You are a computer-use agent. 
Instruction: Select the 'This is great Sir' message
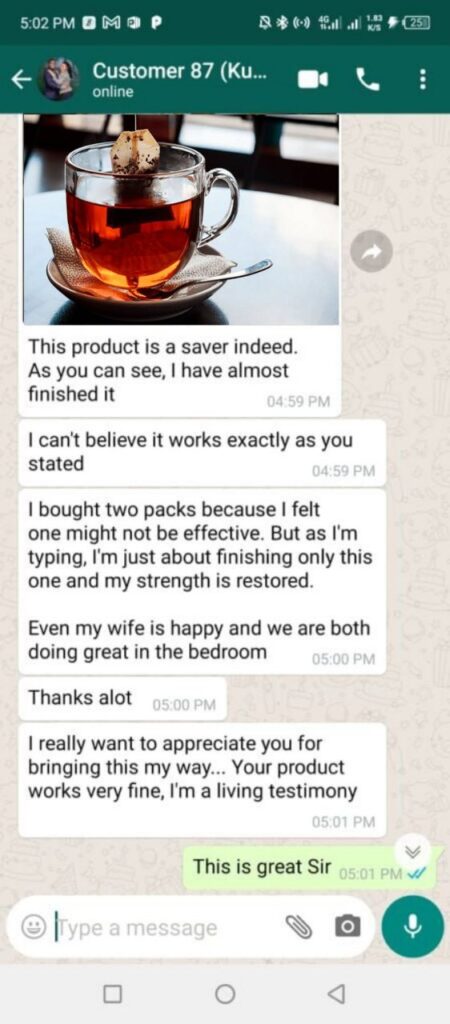pos(308,868)
